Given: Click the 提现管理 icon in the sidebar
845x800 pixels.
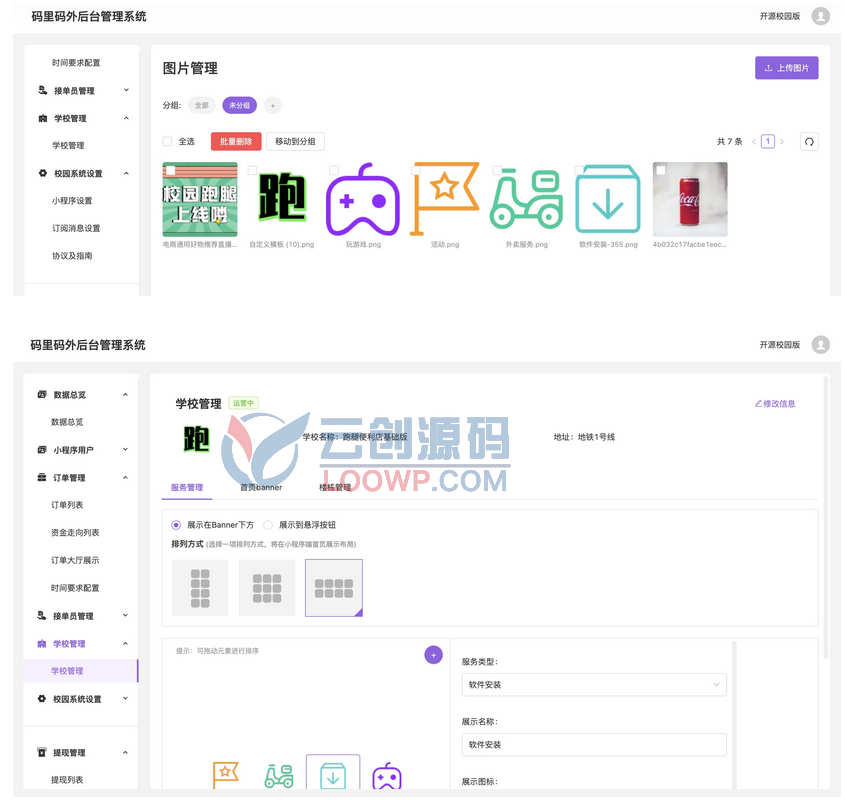Looking at the screenshot, I should pyautogui.click(x=42, y=753).
